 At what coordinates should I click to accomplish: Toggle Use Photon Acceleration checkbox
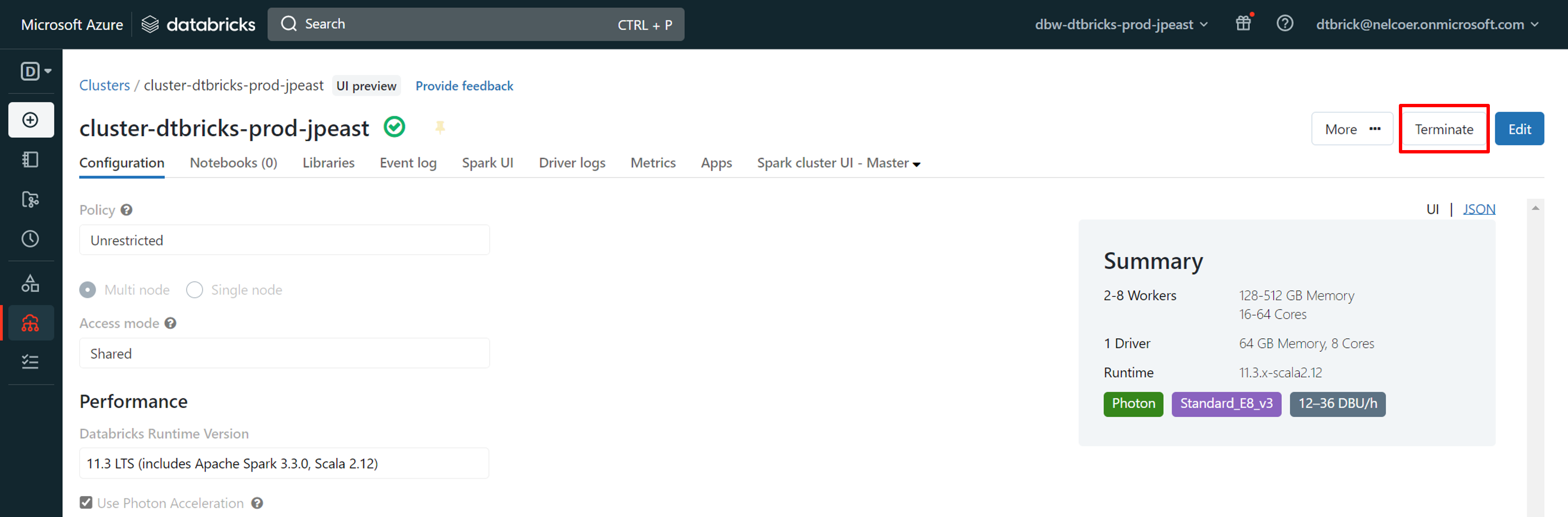[x=86, y=502]
